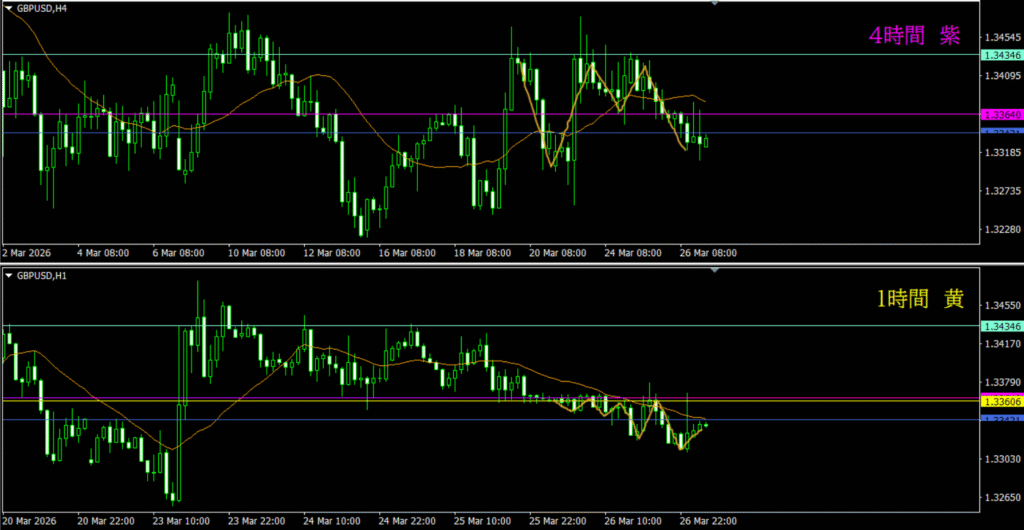Click the 10 Mar 08:00 time label

(258, 253)
